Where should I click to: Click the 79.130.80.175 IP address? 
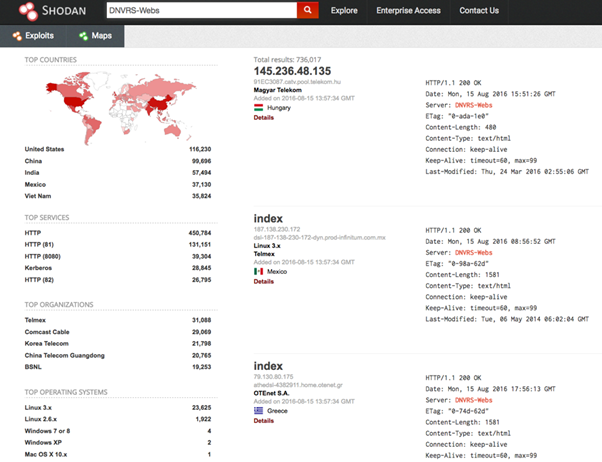click(x=273, y=377)
